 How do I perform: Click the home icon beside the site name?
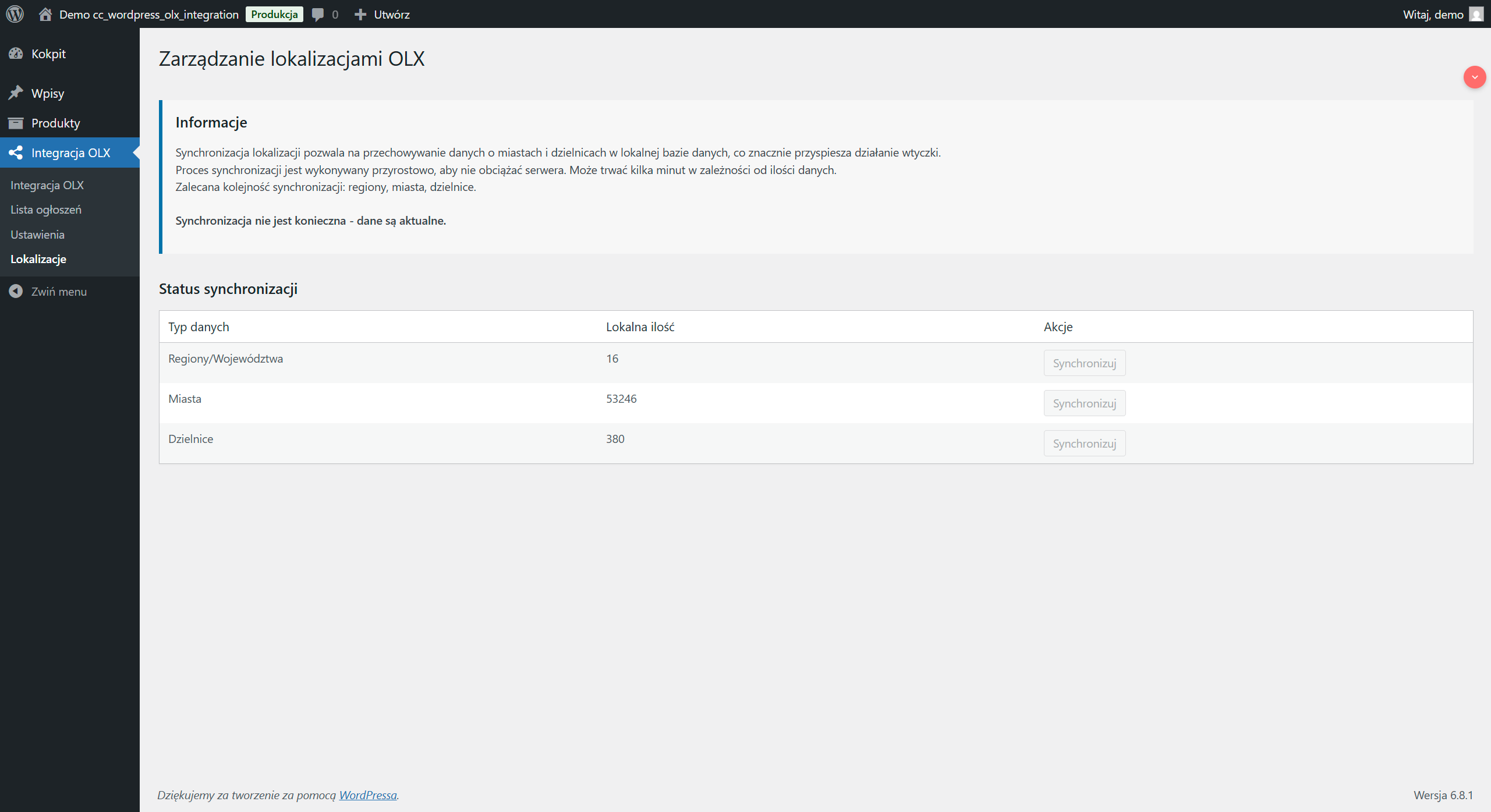pos(45,14)
